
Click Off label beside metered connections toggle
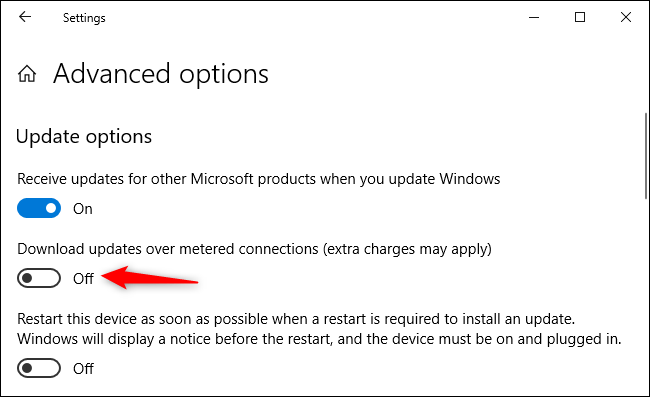coord(83,278)
